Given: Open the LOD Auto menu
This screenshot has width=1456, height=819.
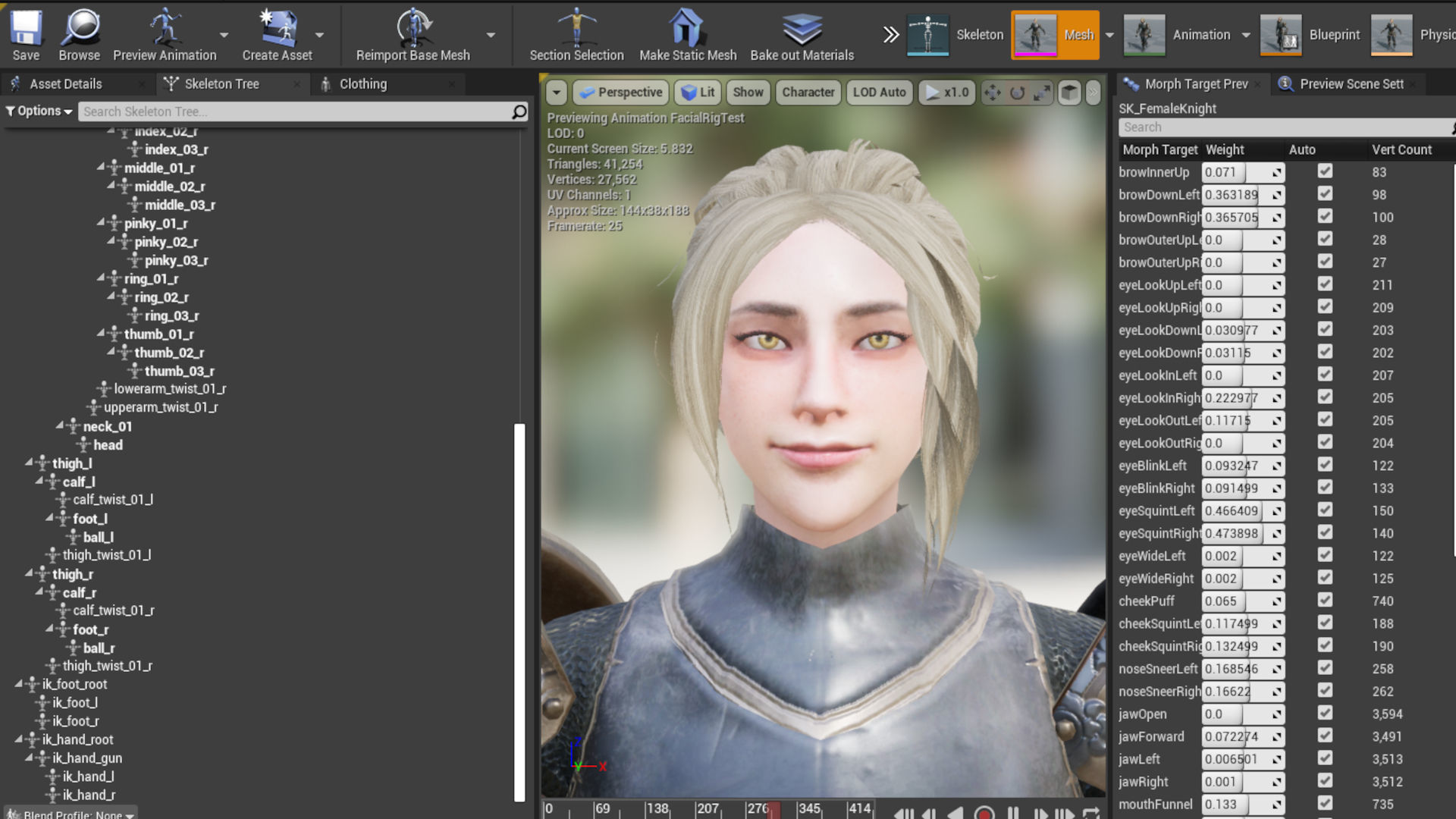Looking at the screenshot, I should (879, 93).
